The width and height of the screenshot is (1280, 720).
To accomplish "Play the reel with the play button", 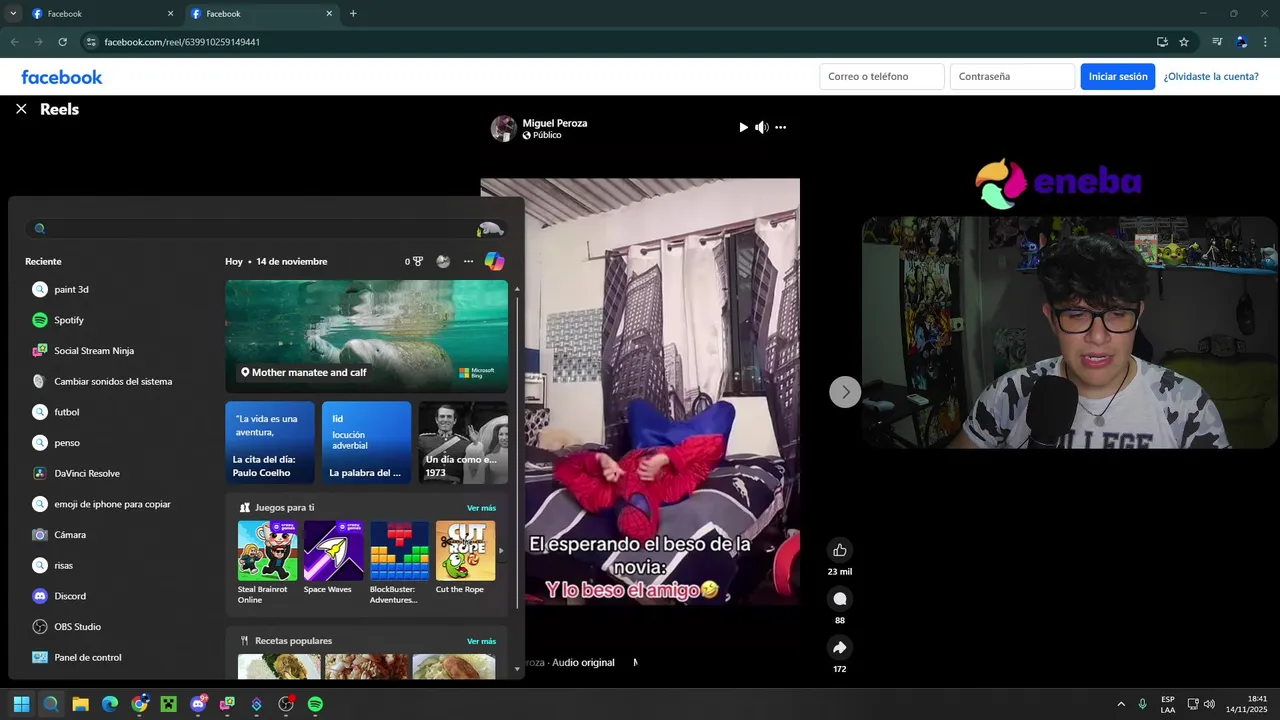I will (743, 127).
